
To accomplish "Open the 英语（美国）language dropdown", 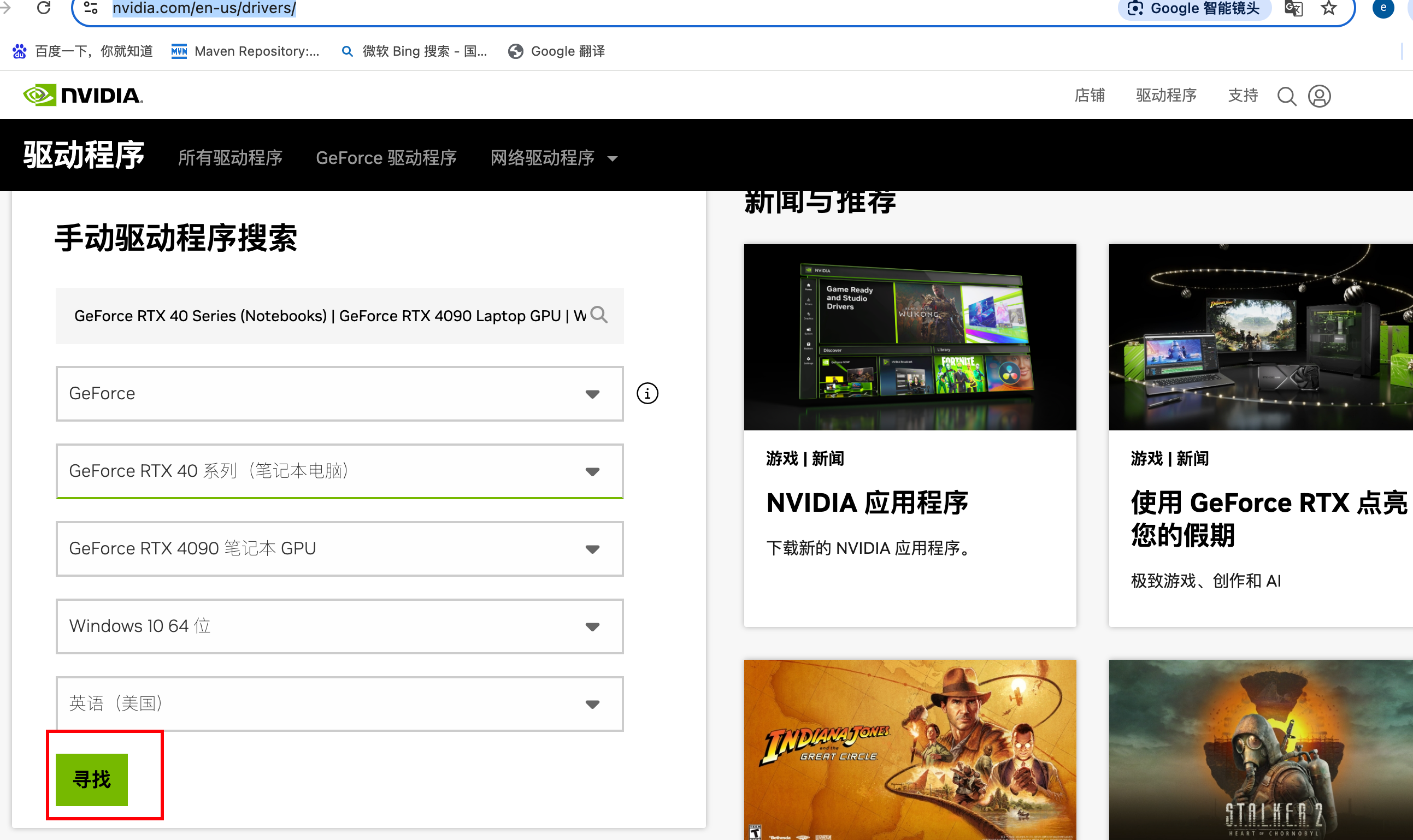I will [x=340, y=703].
